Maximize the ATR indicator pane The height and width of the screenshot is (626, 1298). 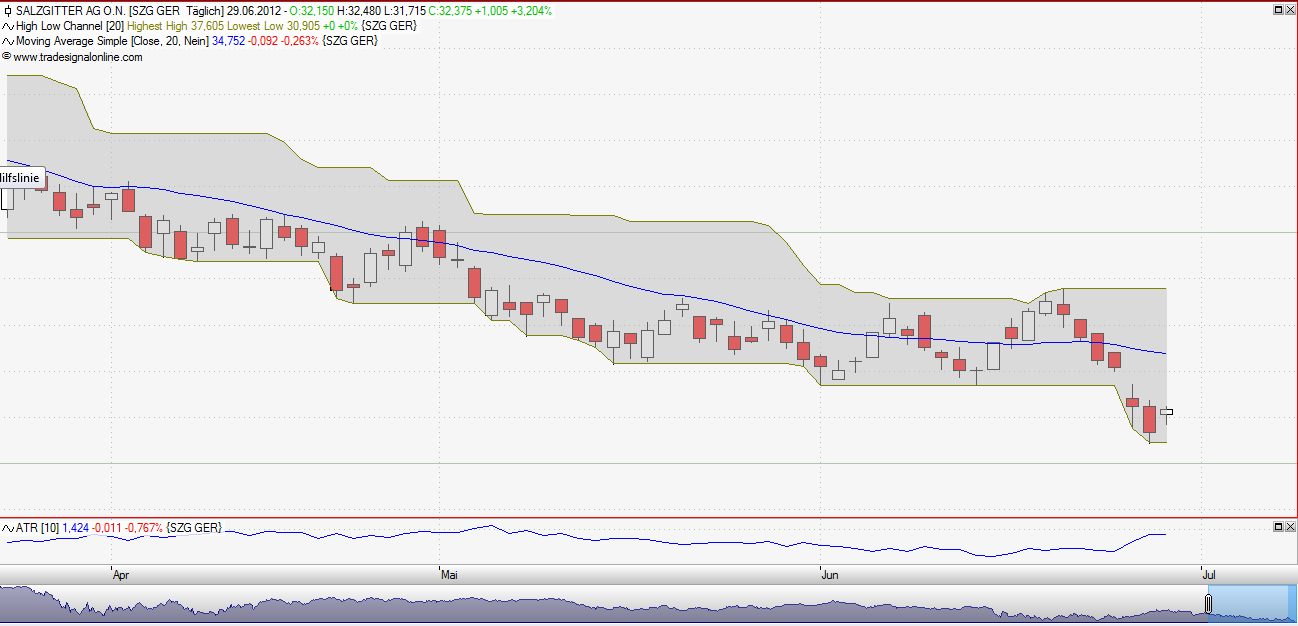coord(1277,526)
